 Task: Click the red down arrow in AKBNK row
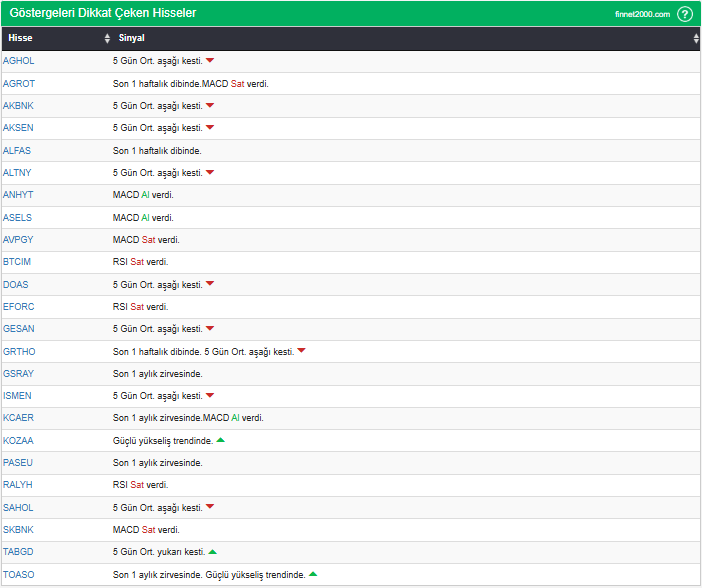pyautogui.click(x=210, y=105)
